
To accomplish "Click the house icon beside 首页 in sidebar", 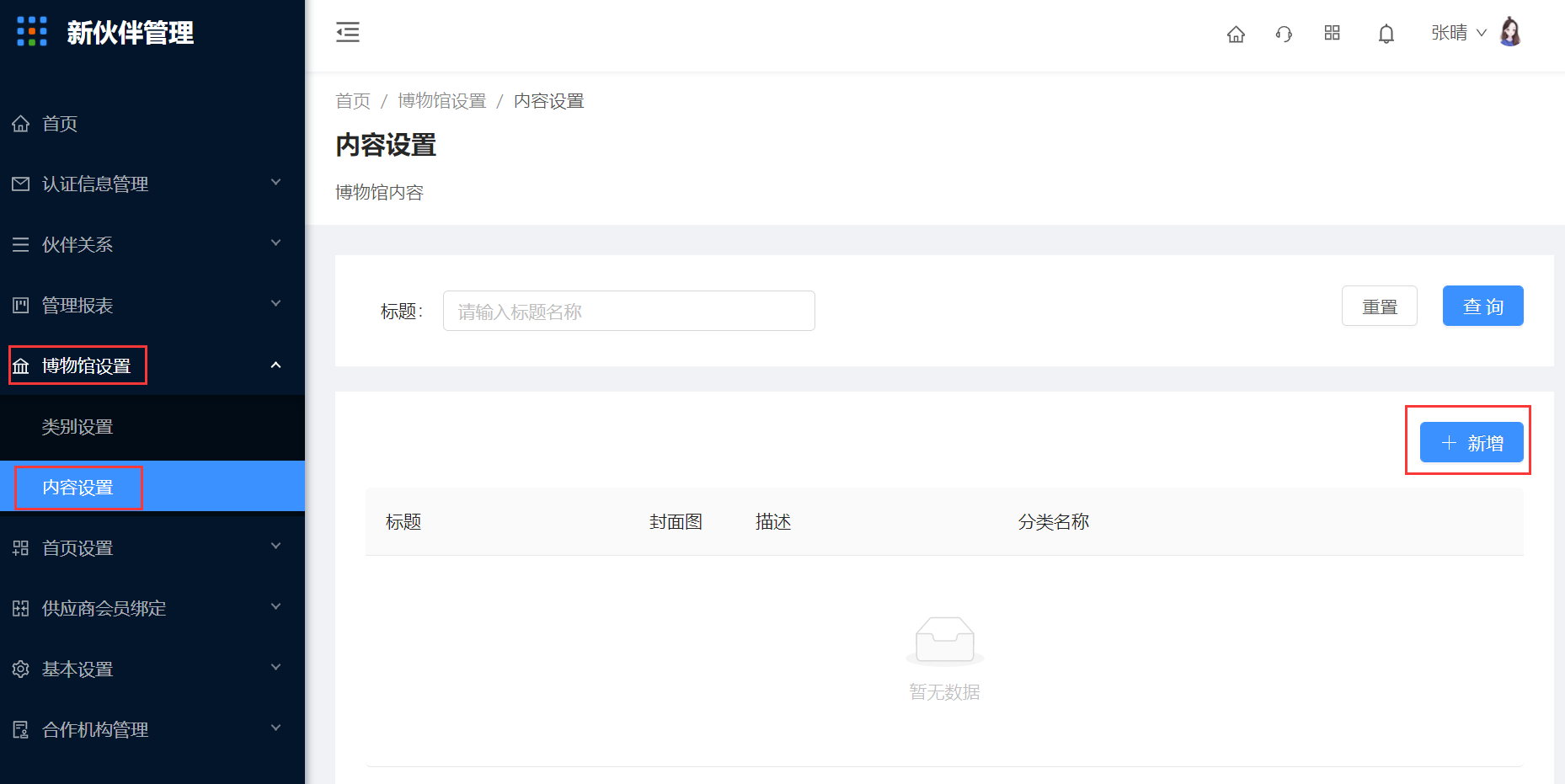I will 21,124.
